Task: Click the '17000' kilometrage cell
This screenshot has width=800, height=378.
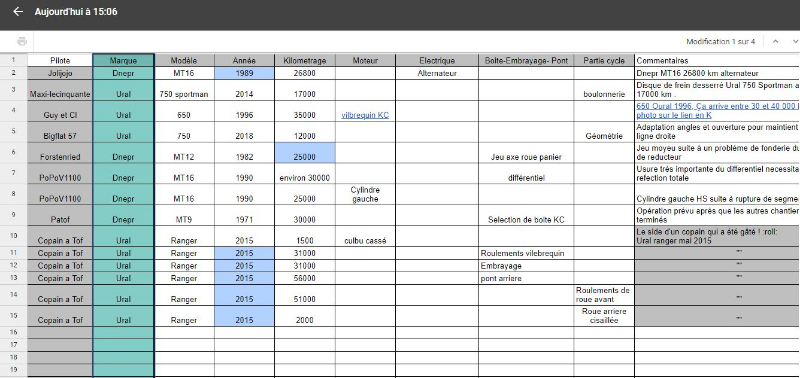Action: 305,90
